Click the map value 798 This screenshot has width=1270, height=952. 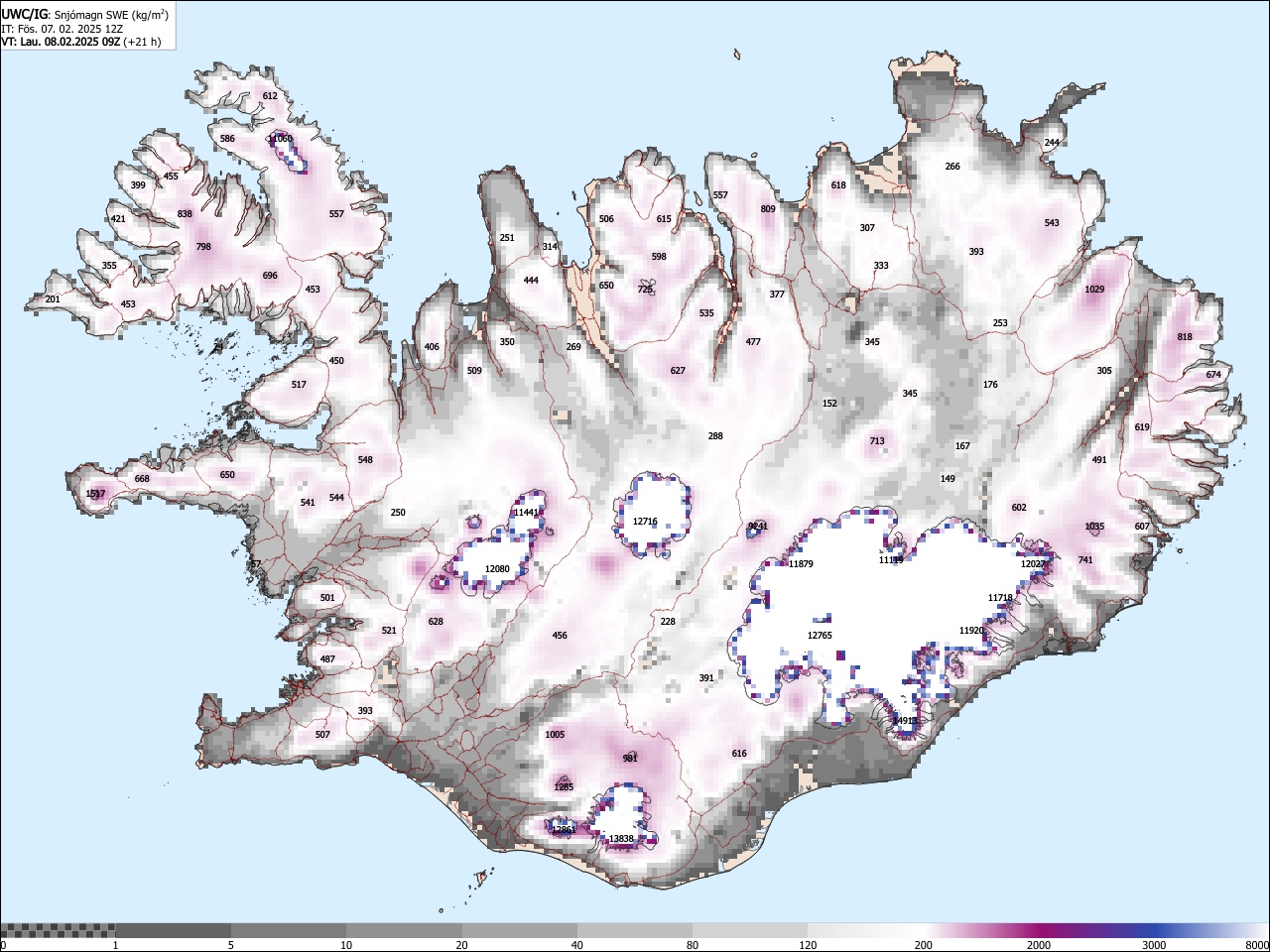click(203, 248)
